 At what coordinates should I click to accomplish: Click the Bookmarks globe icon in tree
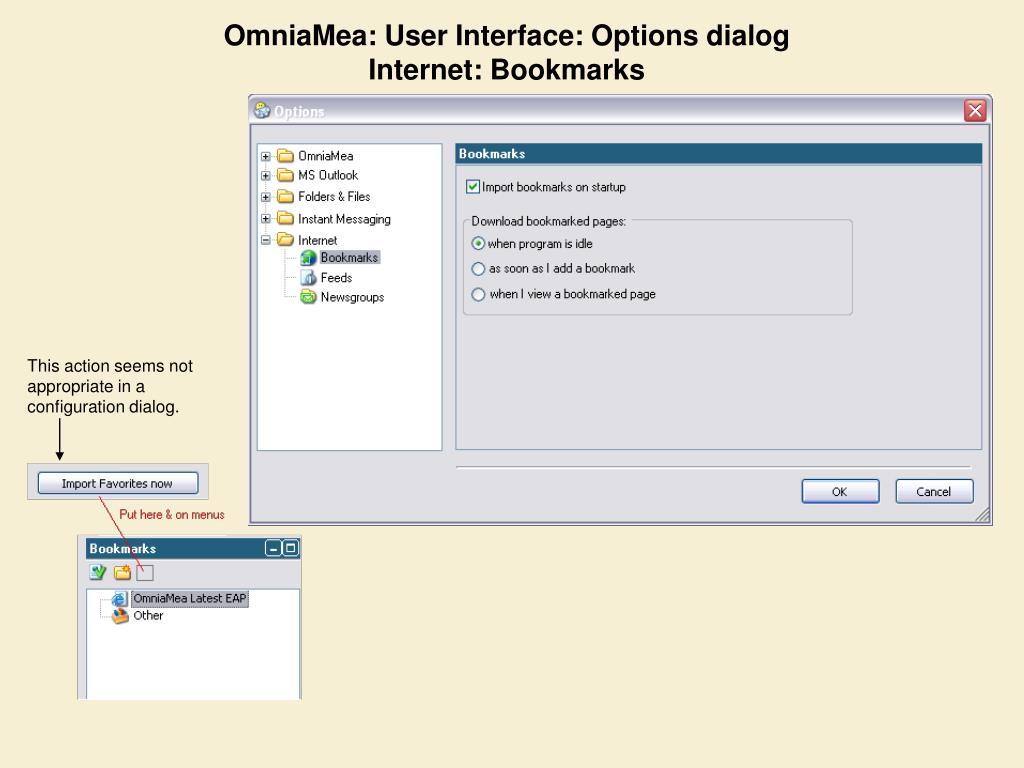click(308, 258)
